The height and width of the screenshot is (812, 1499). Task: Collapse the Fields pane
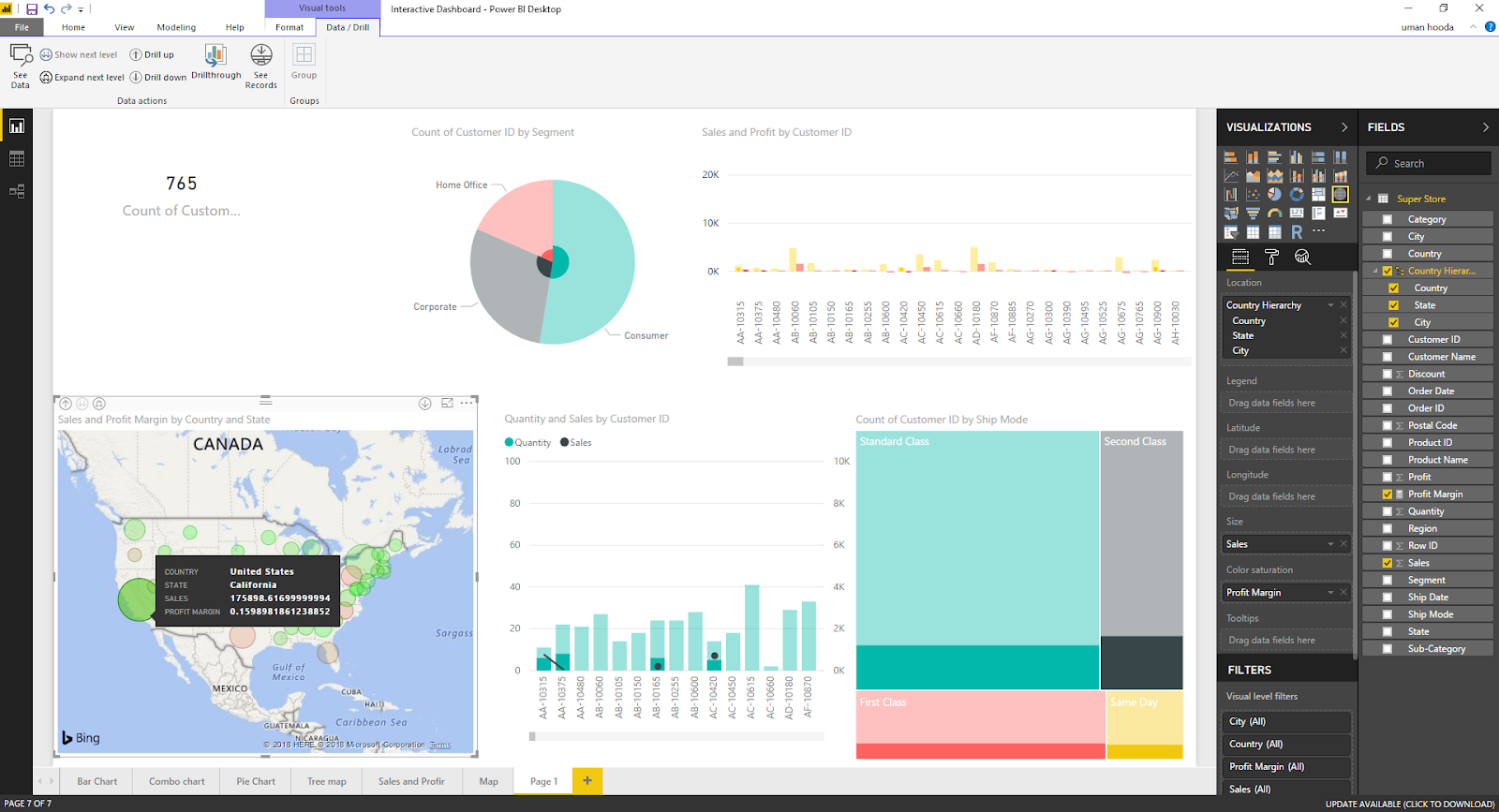[x=1486, y=127]
